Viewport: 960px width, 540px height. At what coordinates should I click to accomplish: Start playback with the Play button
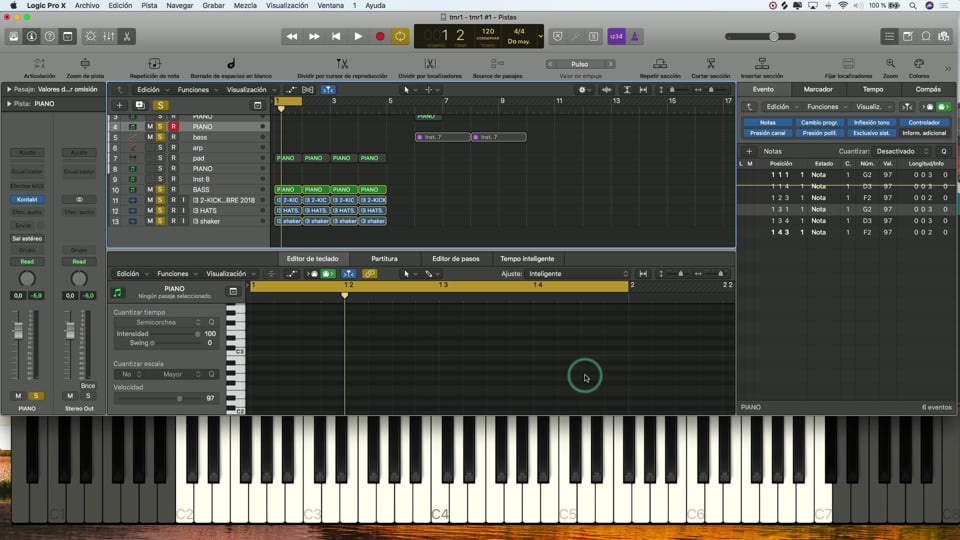pyautogui.click(x=358, y=37)
